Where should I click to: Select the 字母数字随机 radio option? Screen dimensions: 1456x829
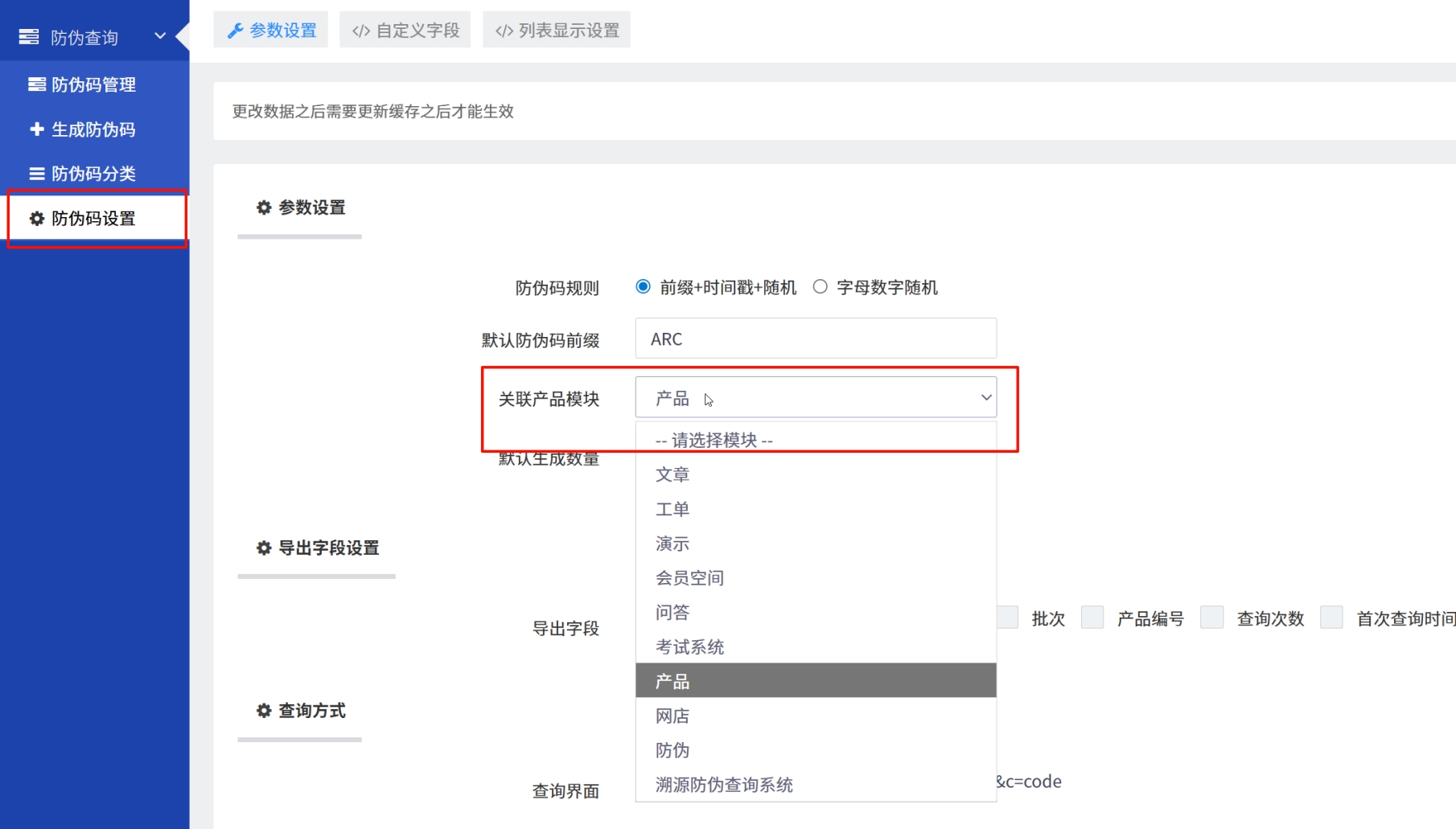(x=820, y=287)
